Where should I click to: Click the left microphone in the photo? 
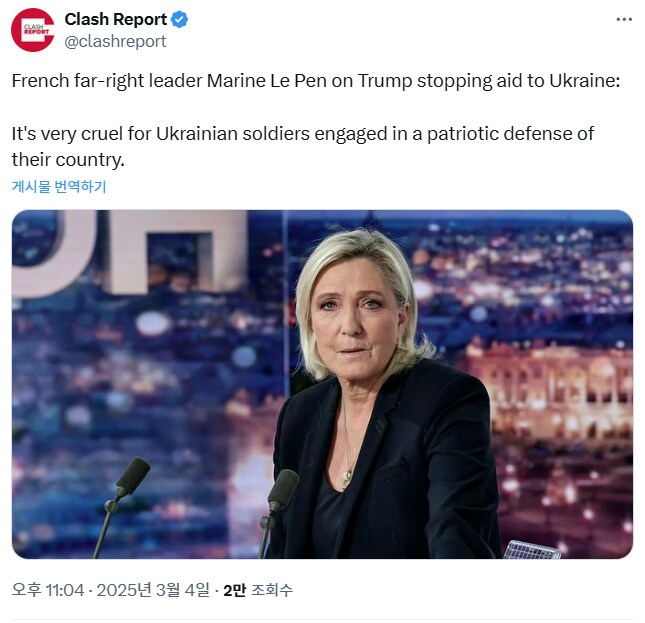(130, 478)
